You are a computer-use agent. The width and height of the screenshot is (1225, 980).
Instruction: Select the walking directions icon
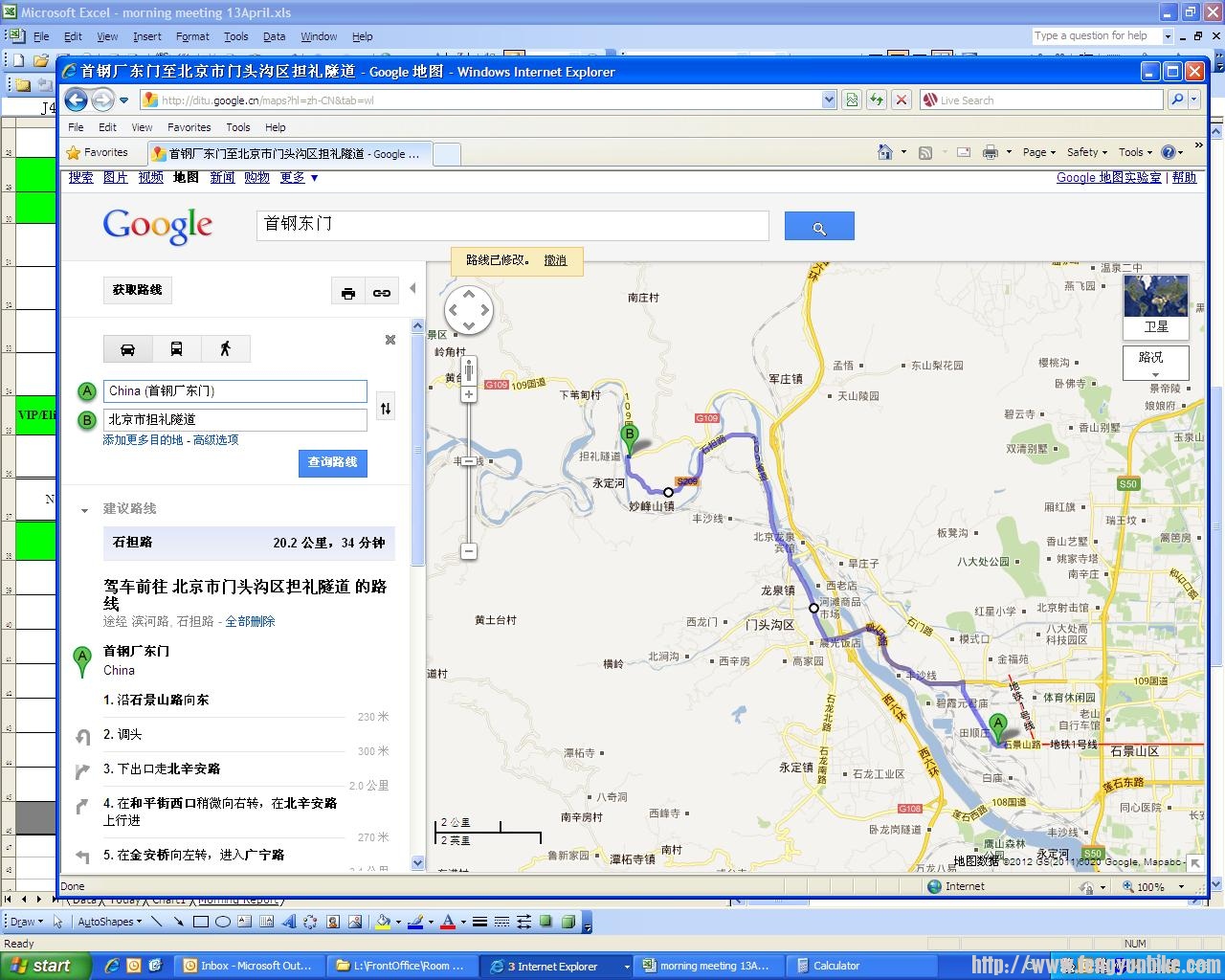click(x=226, y=349)
